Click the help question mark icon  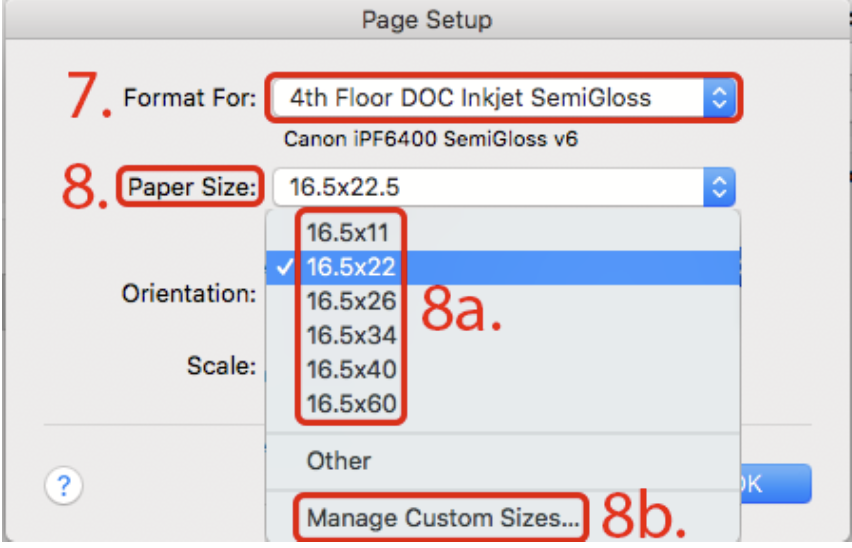coord(64,485)
